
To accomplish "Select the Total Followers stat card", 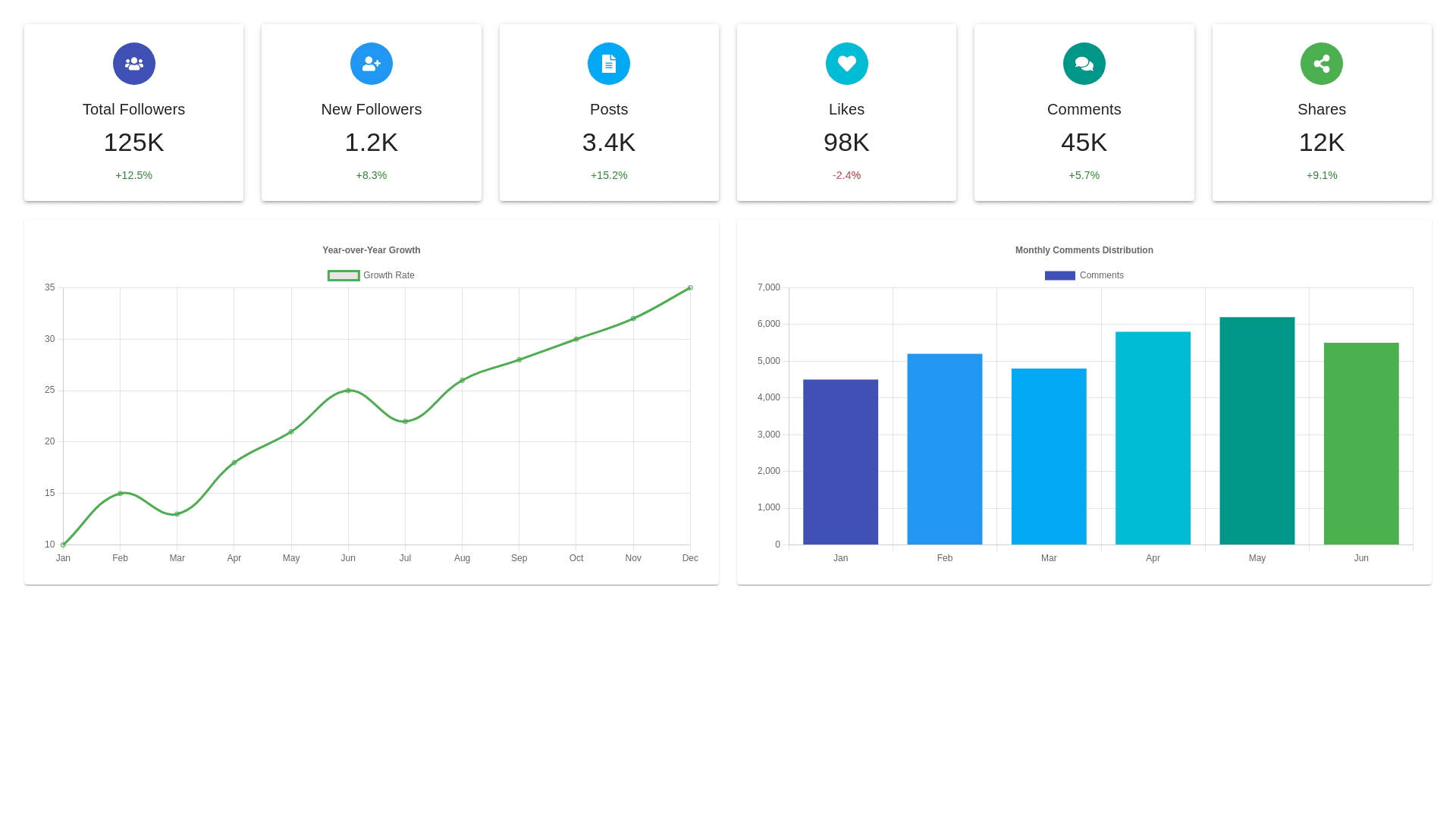I will pos(133,112).
